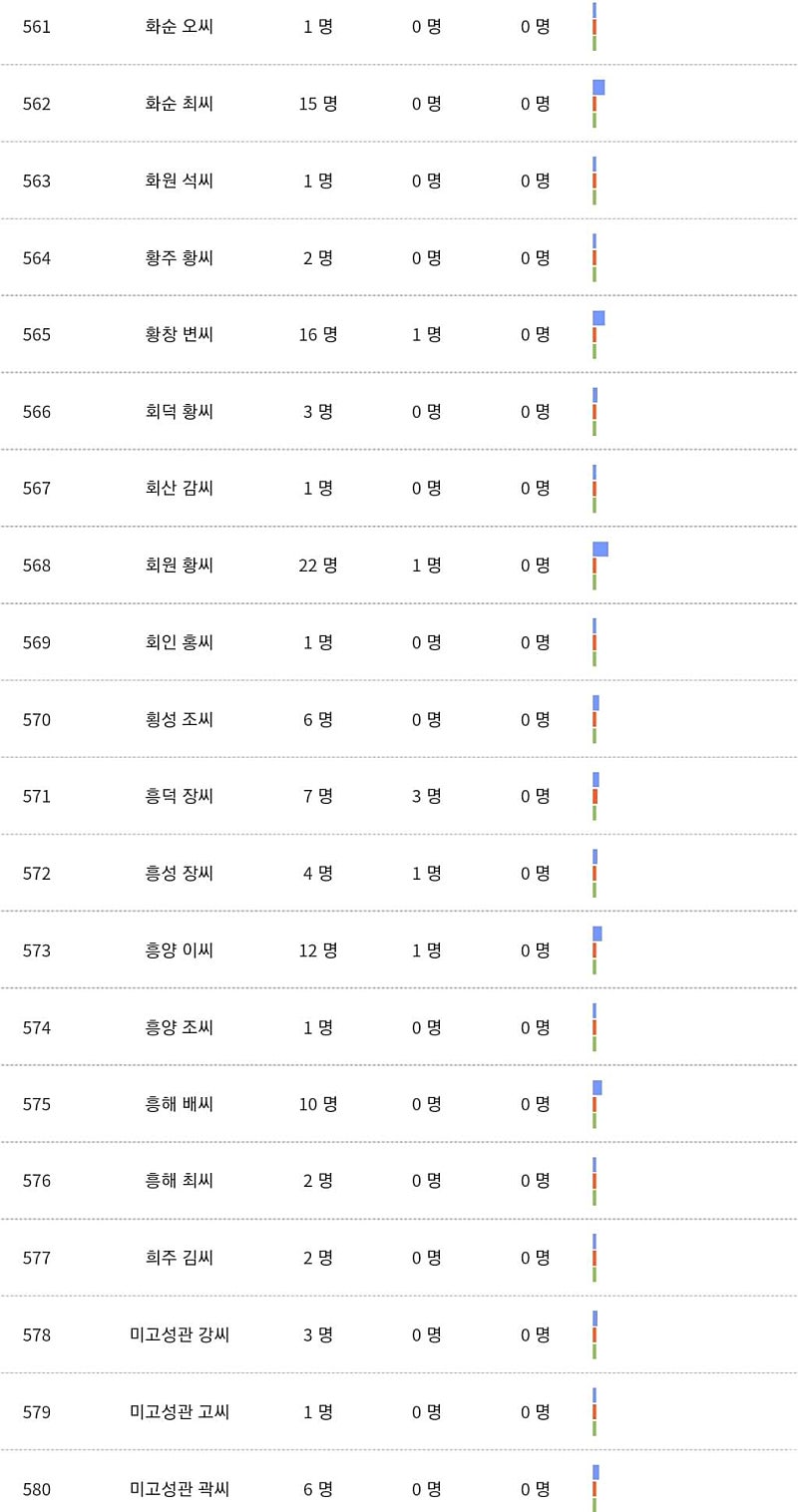The image size is (798, 1512).
Task: Click the 16 명 count for 황창 변씨
Action: pos(318,334)
